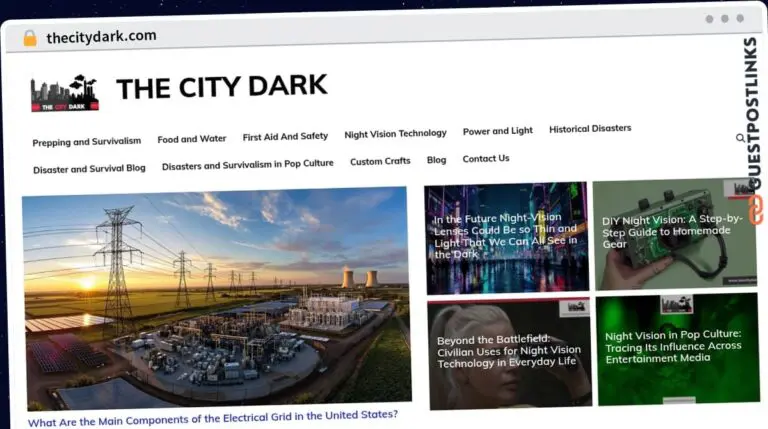Navigate to Historical Disasters page
This screenshot has height=429, width=768.
pos(590,128)
